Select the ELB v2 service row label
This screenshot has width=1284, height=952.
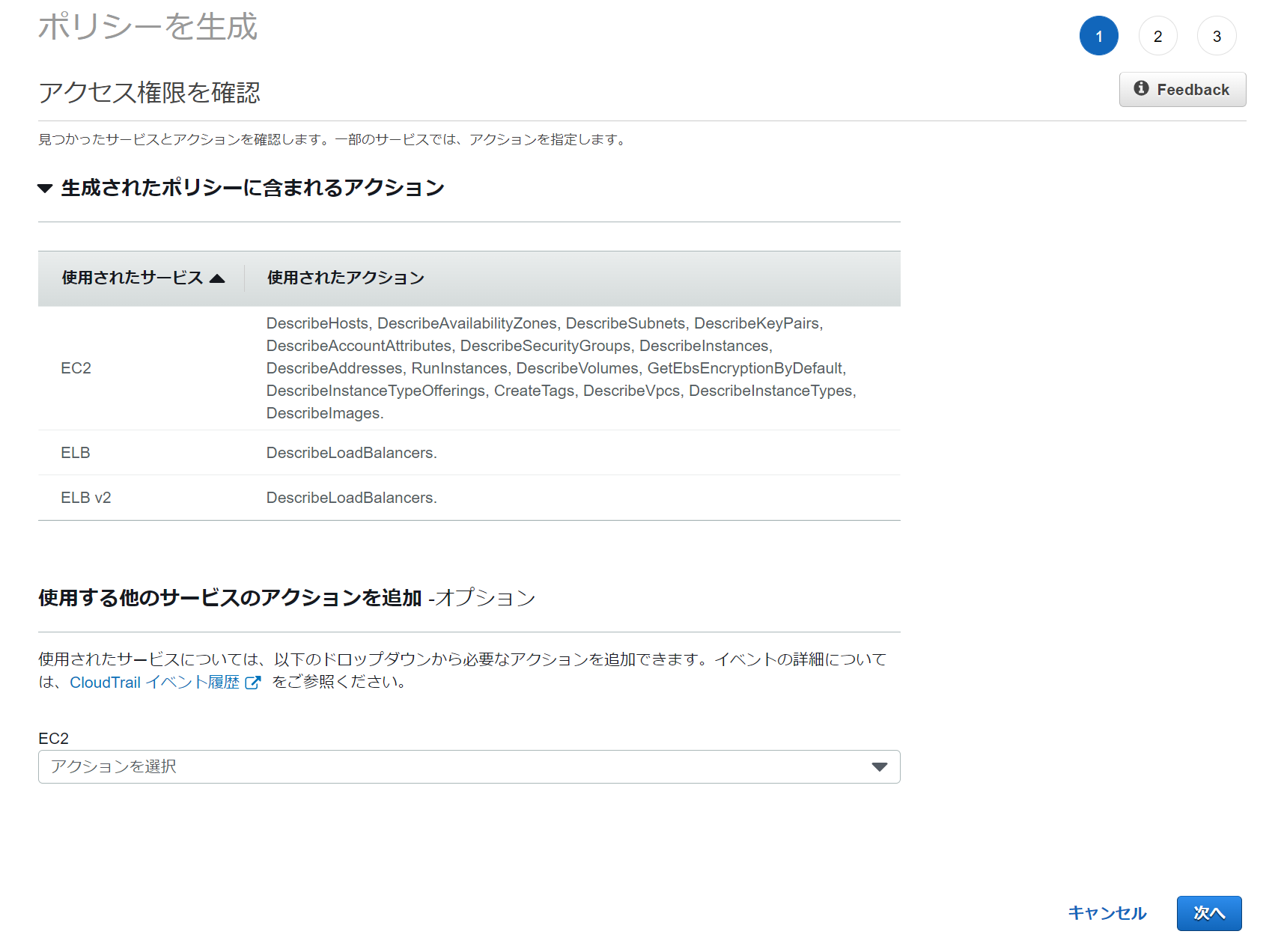[86, 498]
